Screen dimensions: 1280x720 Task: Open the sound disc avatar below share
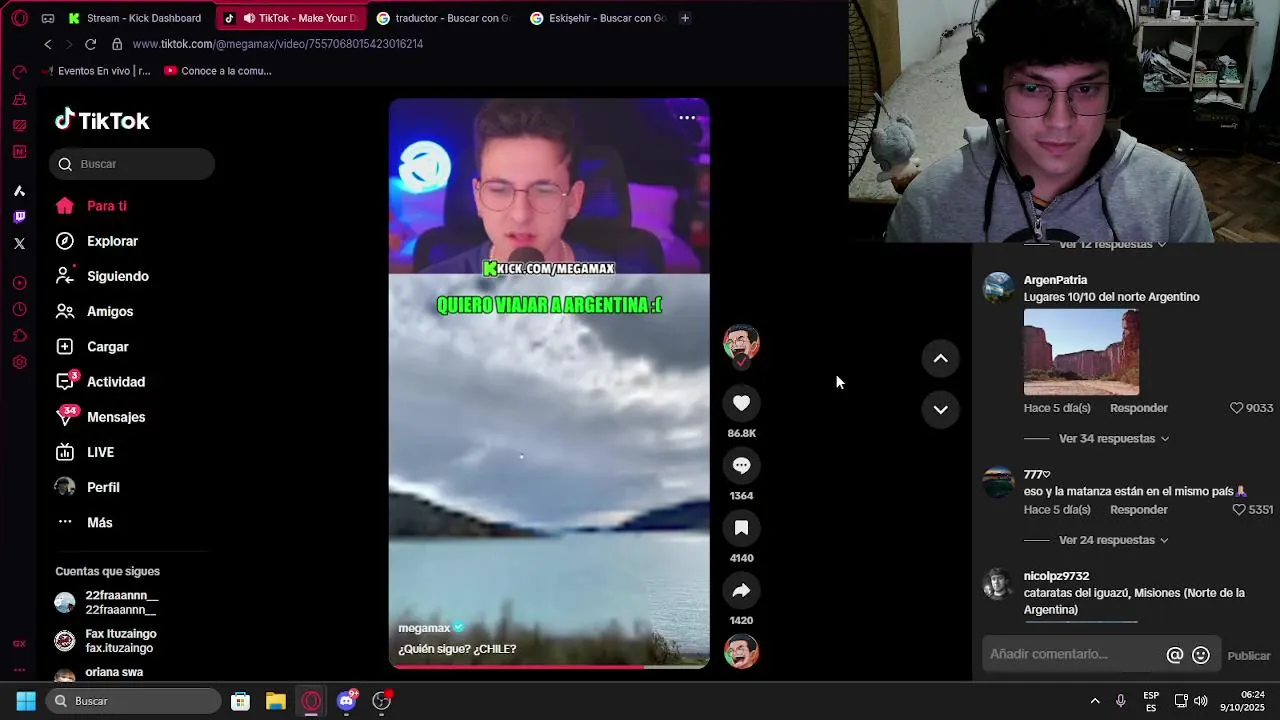(x=741, y=651)
